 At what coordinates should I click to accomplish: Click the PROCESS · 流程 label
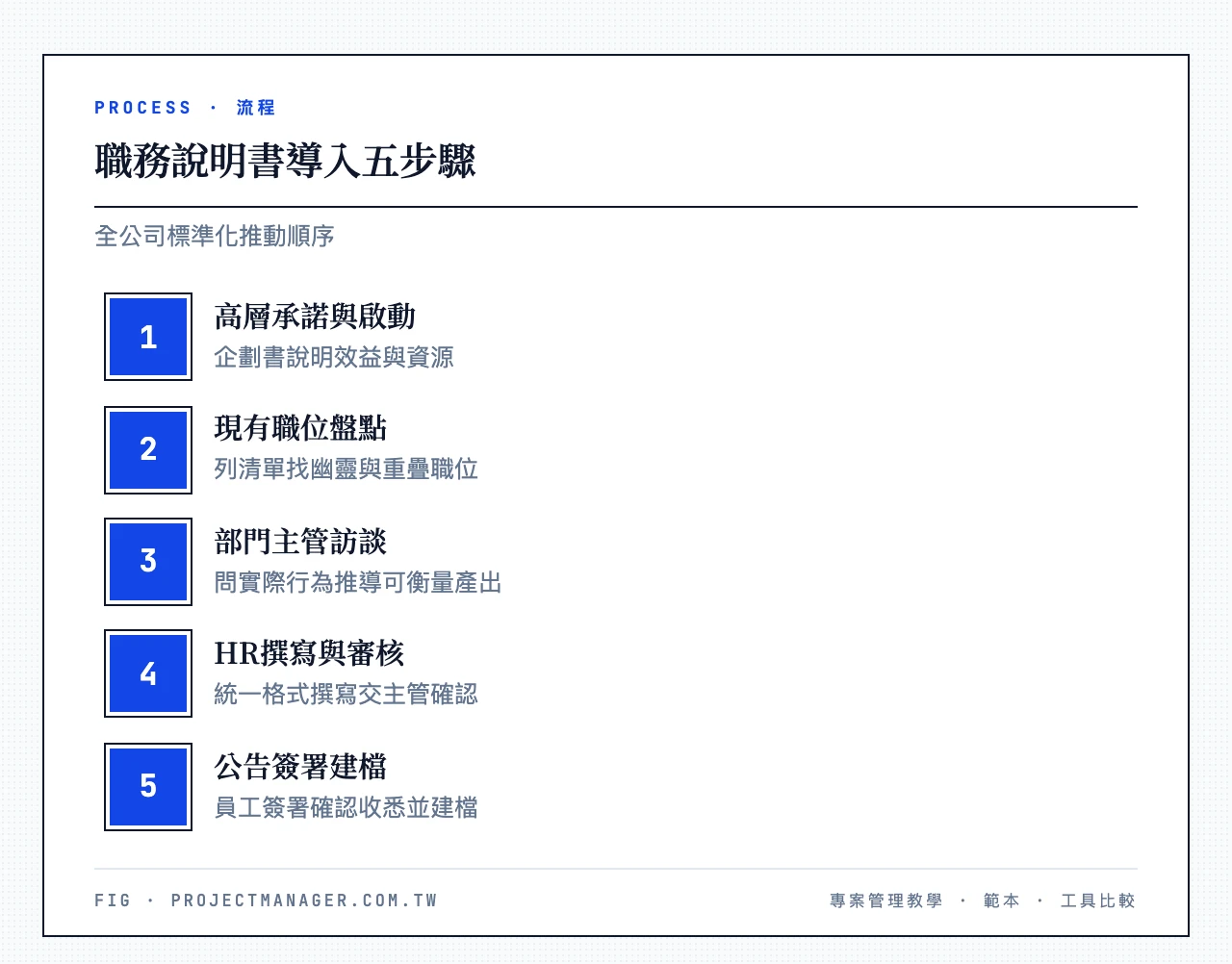(x=185, y=108)
